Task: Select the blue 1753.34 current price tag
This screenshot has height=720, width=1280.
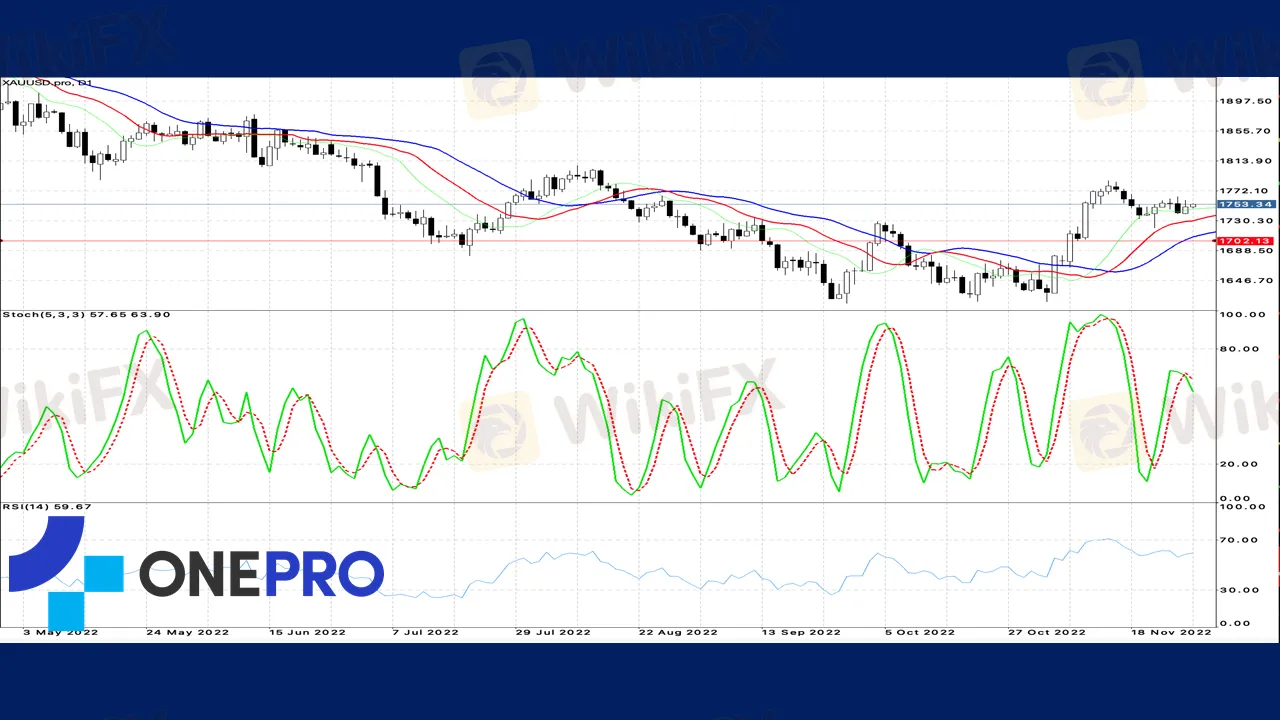Action: (1245, 204)
